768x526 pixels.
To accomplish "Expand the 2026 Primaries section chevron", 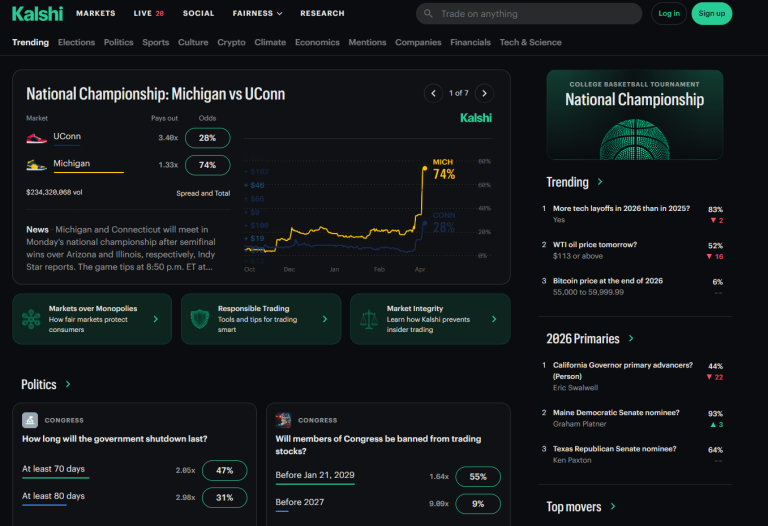I will (631, 339).
